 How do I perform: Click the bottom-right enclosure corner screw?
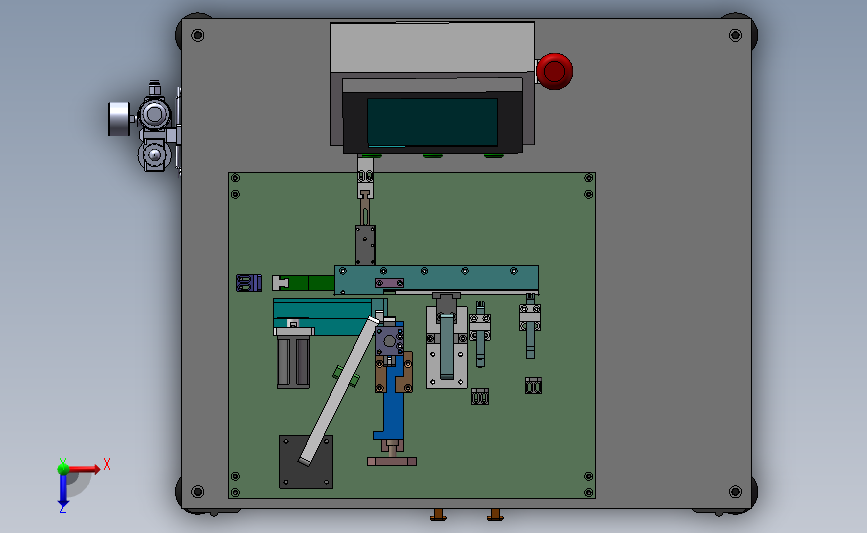pyautogui.click(x=735, y=492)
